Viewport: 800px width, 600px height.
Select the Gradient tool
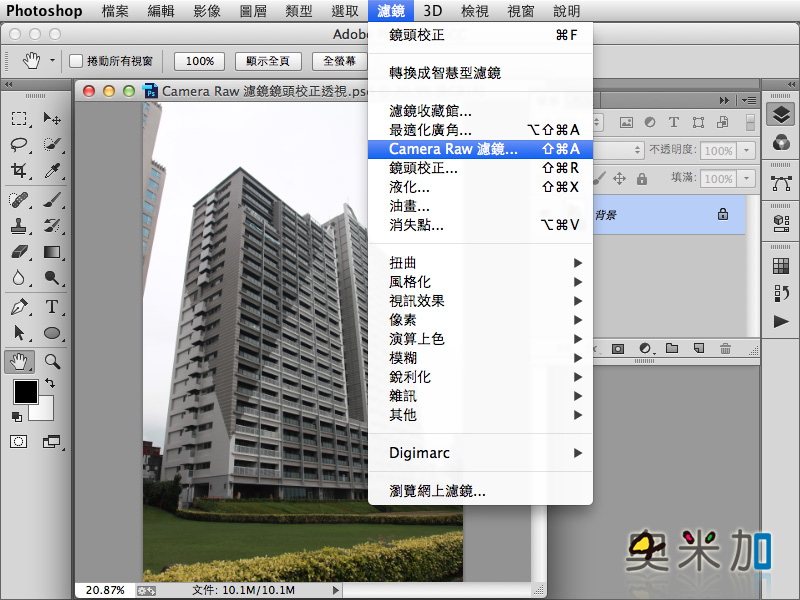[52, 252]
